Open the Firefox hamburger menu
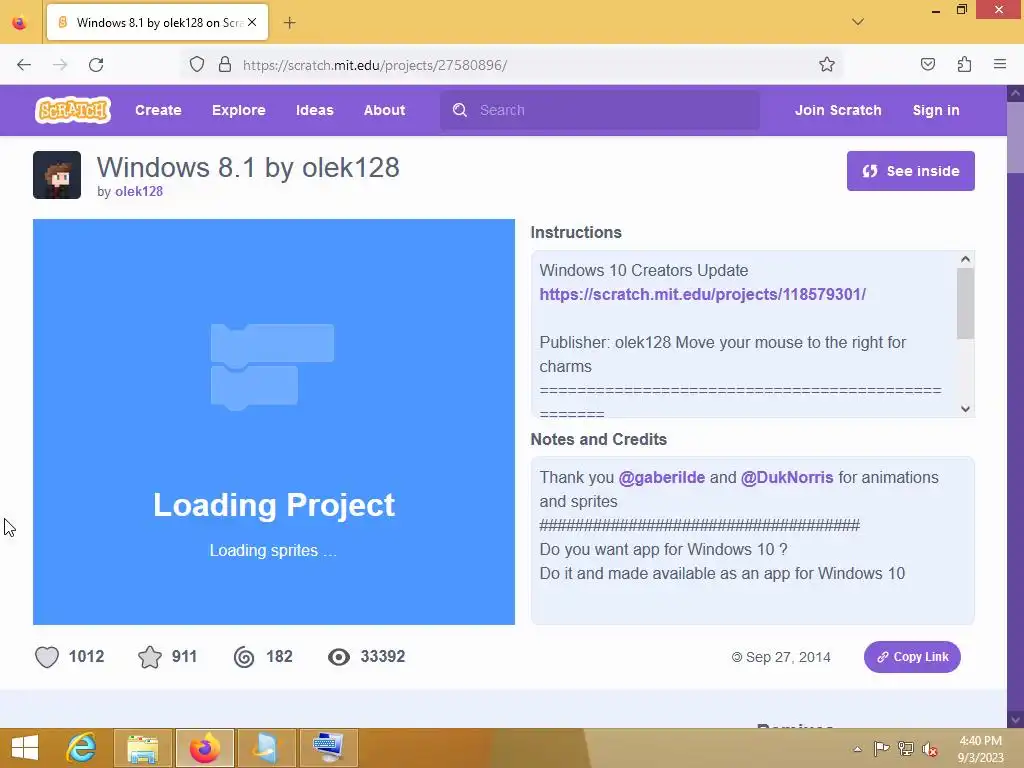1024x768 pixels. tap(1000, 64)
